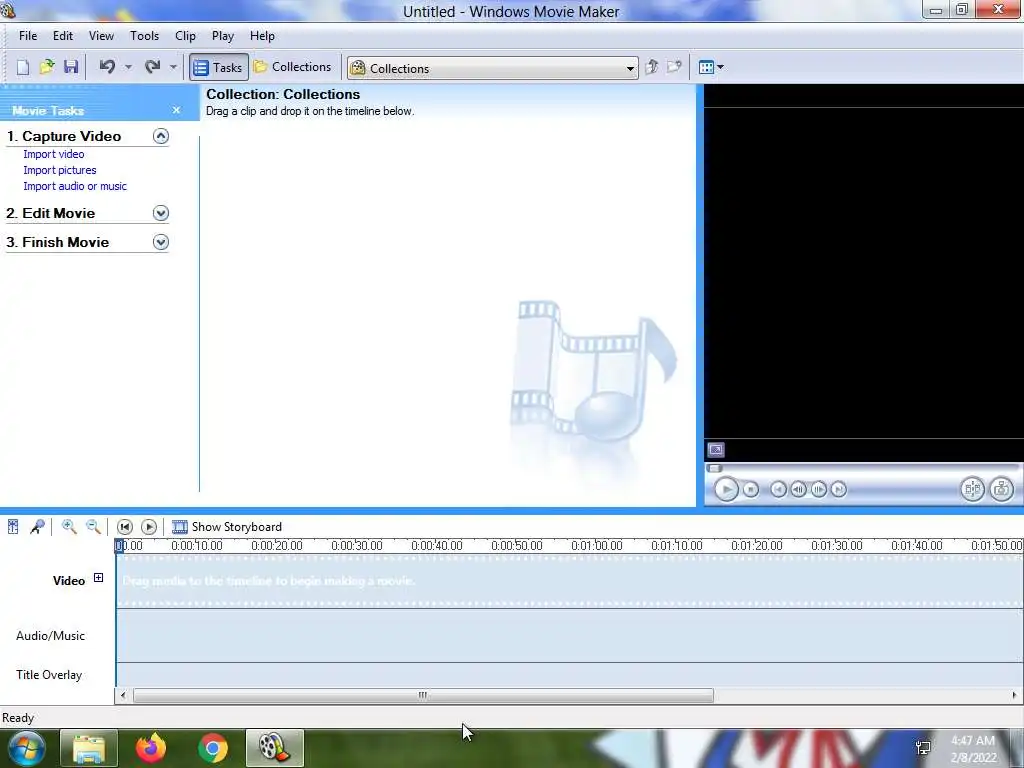Click the Narrate Timeline microphone icon
This screenshot has height=768, width=1024.
tap(37, 526)
